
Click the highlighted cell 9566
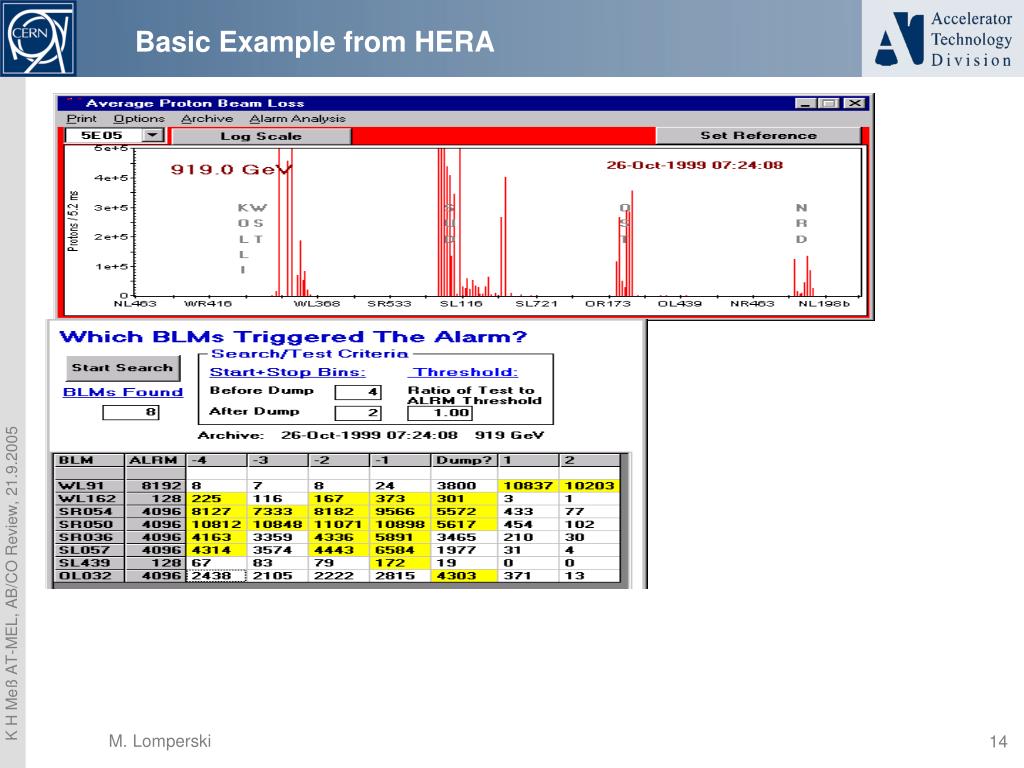(400, 511)
